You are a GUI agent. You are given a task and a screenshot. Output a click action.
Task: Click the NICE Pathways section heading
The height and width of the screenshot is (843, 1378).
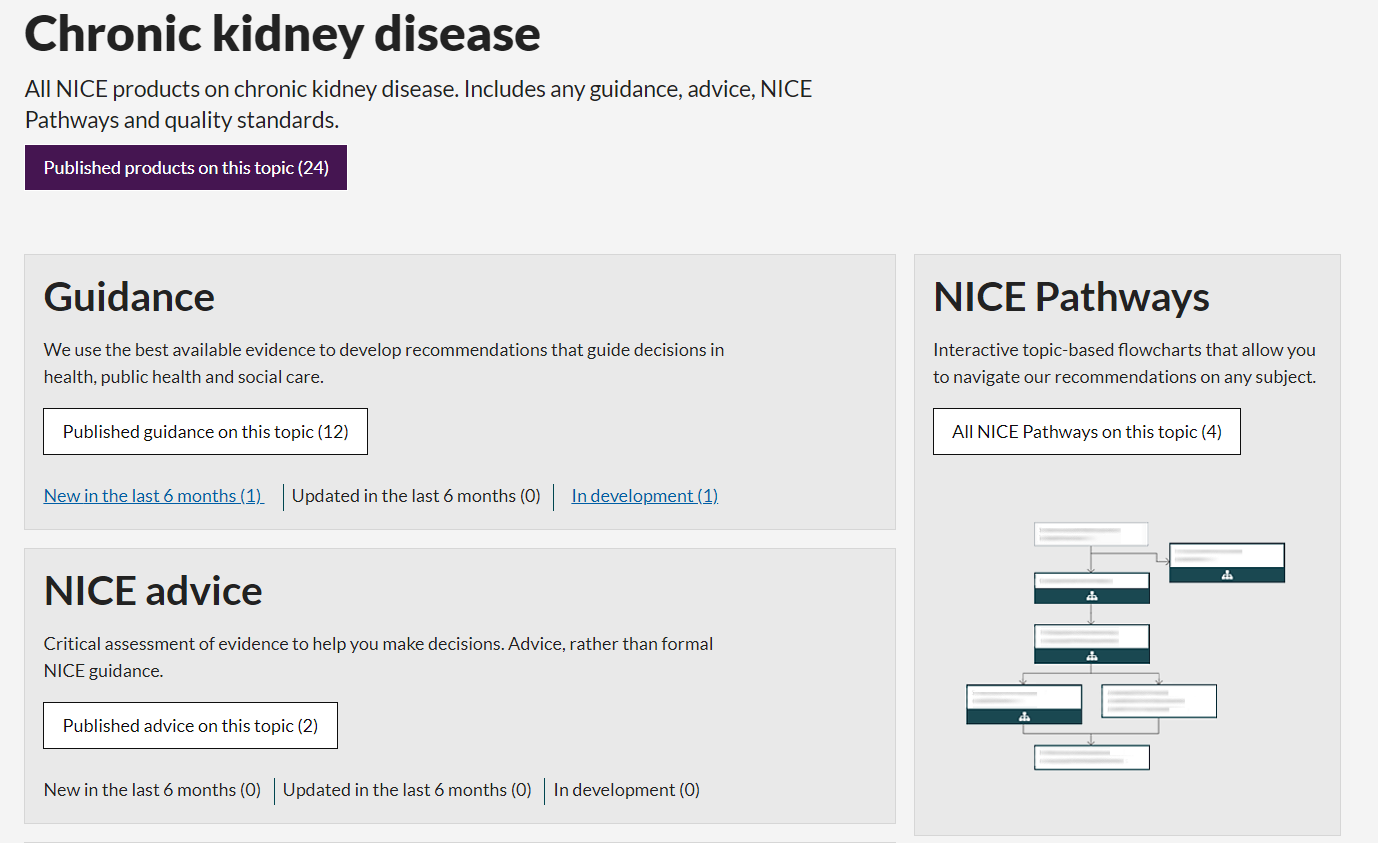click(x=1071, y=297)
